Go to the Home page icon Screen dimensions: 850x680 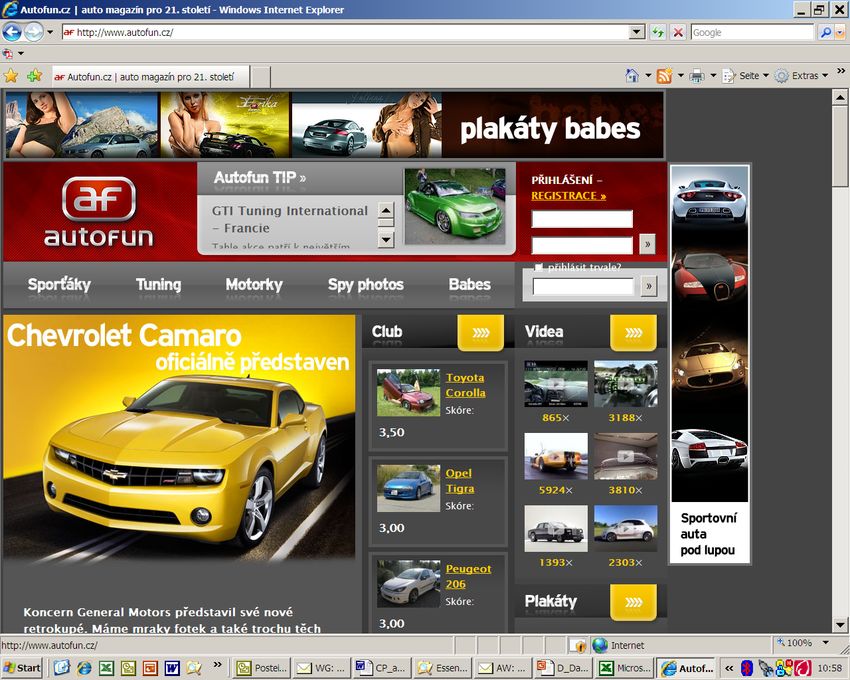[632, 76]
